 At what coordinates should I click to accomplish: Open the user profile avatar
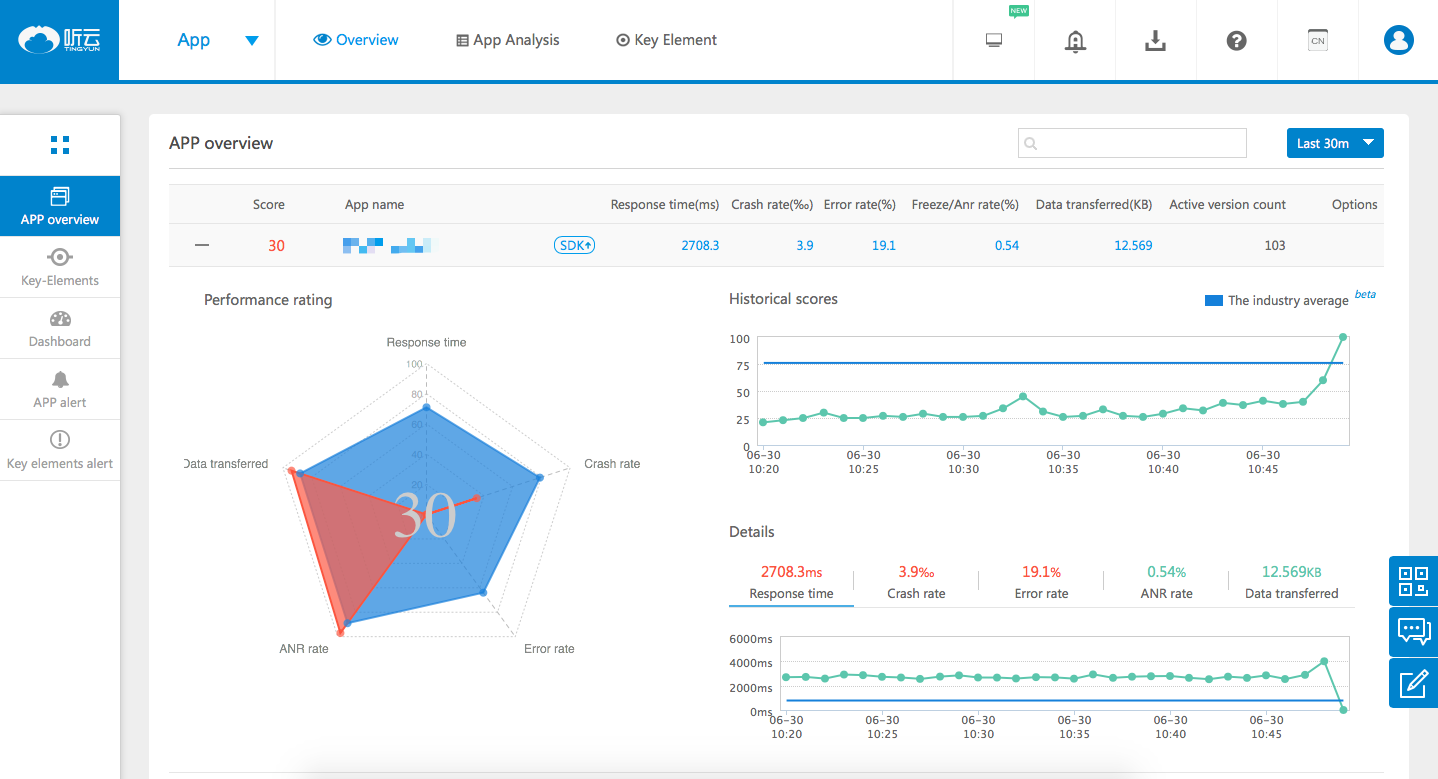tap(1398, 41)
